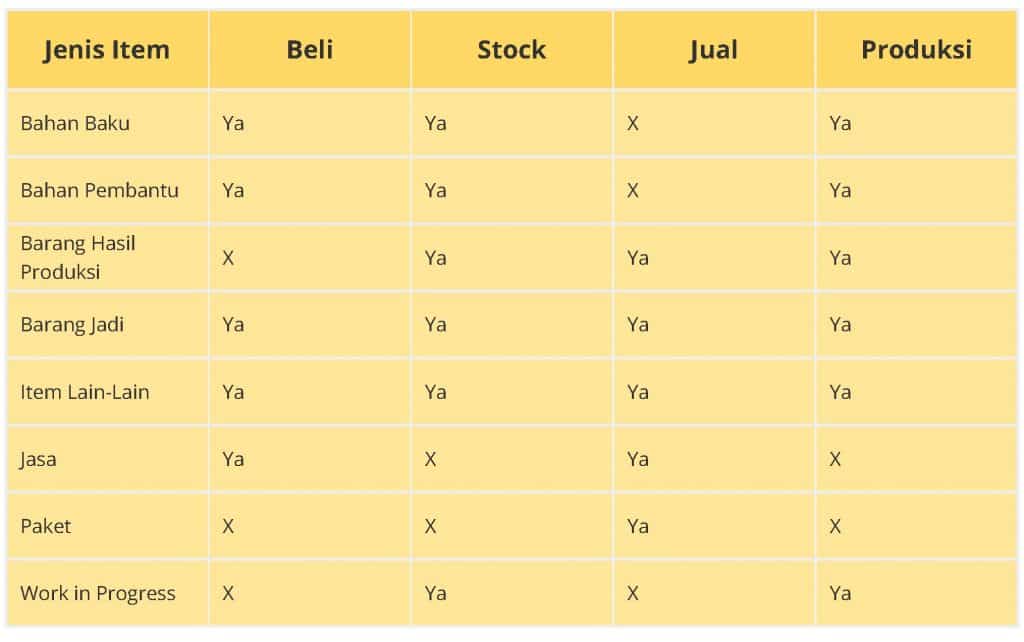The width and height of the screenshot is (1024, 642).
Task: Select the X under Produksi for Paket
Action: [835, 526]
